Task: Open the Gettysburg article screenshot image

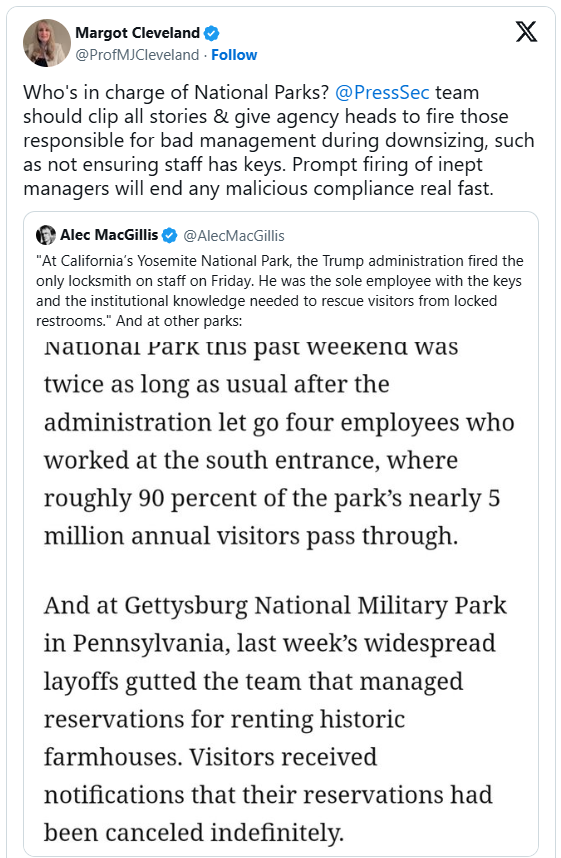Action: coord(280,594)
